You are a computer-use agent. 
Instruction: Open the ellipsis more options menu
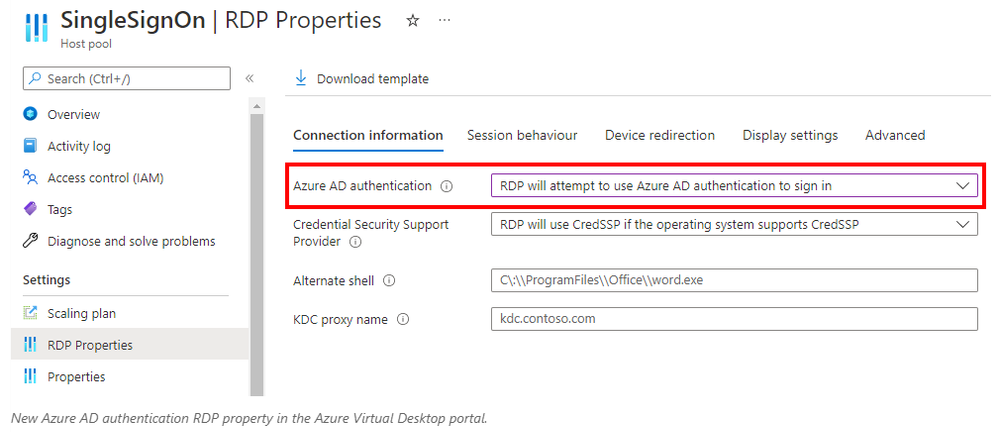coord(445,21)
